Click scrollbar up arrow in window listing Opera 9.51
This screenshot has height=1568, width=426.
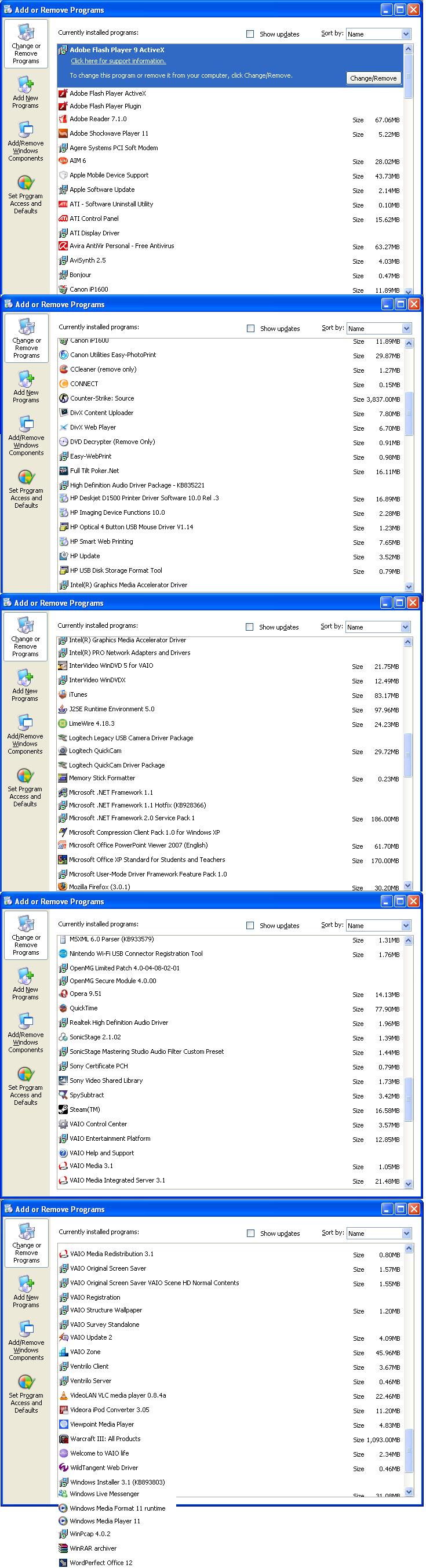coord(409,940)
